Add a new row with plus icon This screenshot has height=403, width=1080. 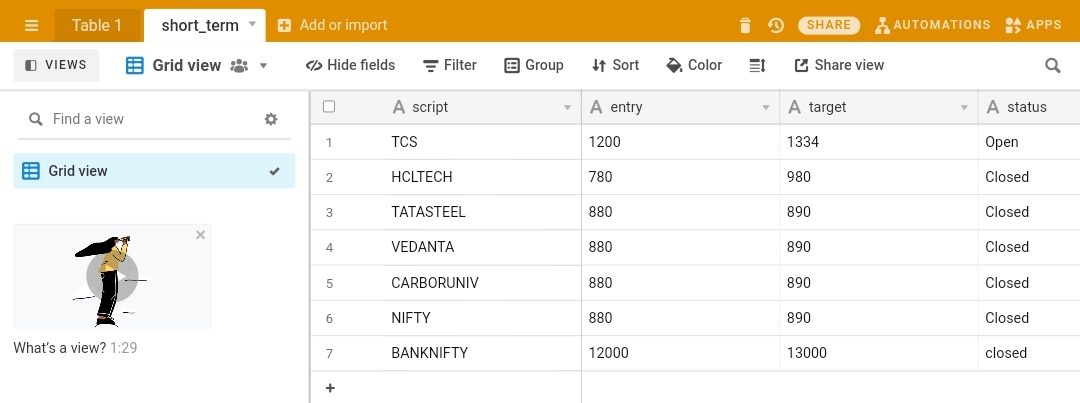coord(330,388)
